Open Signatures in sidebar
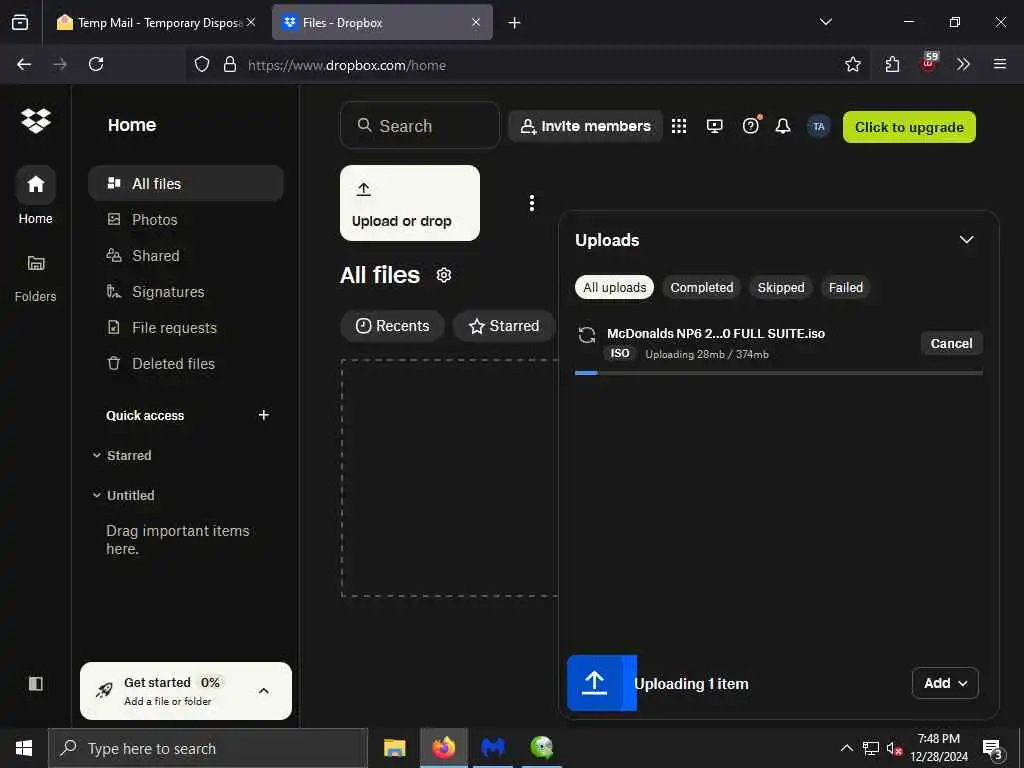Screen dimensions: 1024x768 [186, 291]
